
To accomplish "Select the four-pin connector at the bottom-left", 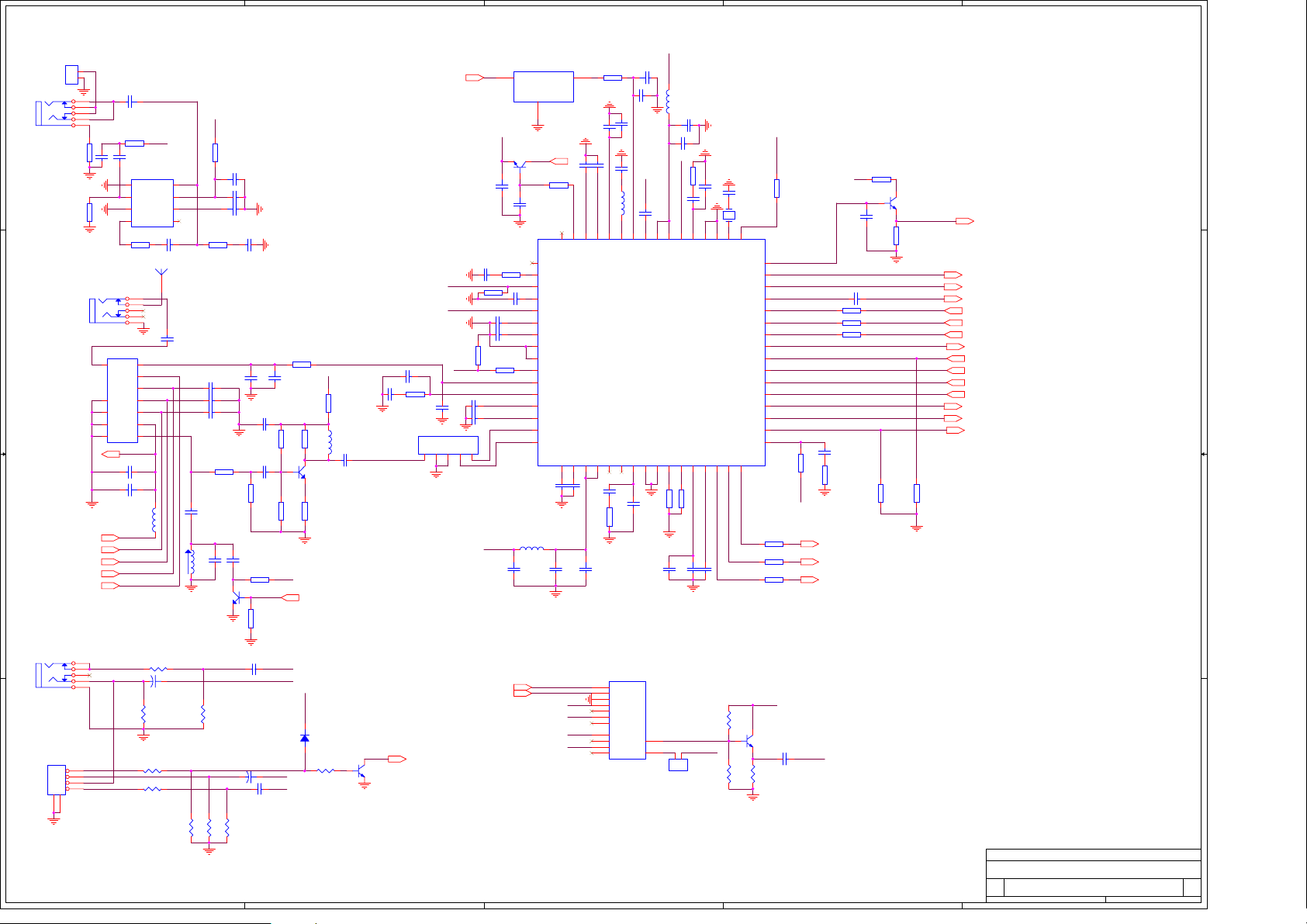I will coord(57,780).
